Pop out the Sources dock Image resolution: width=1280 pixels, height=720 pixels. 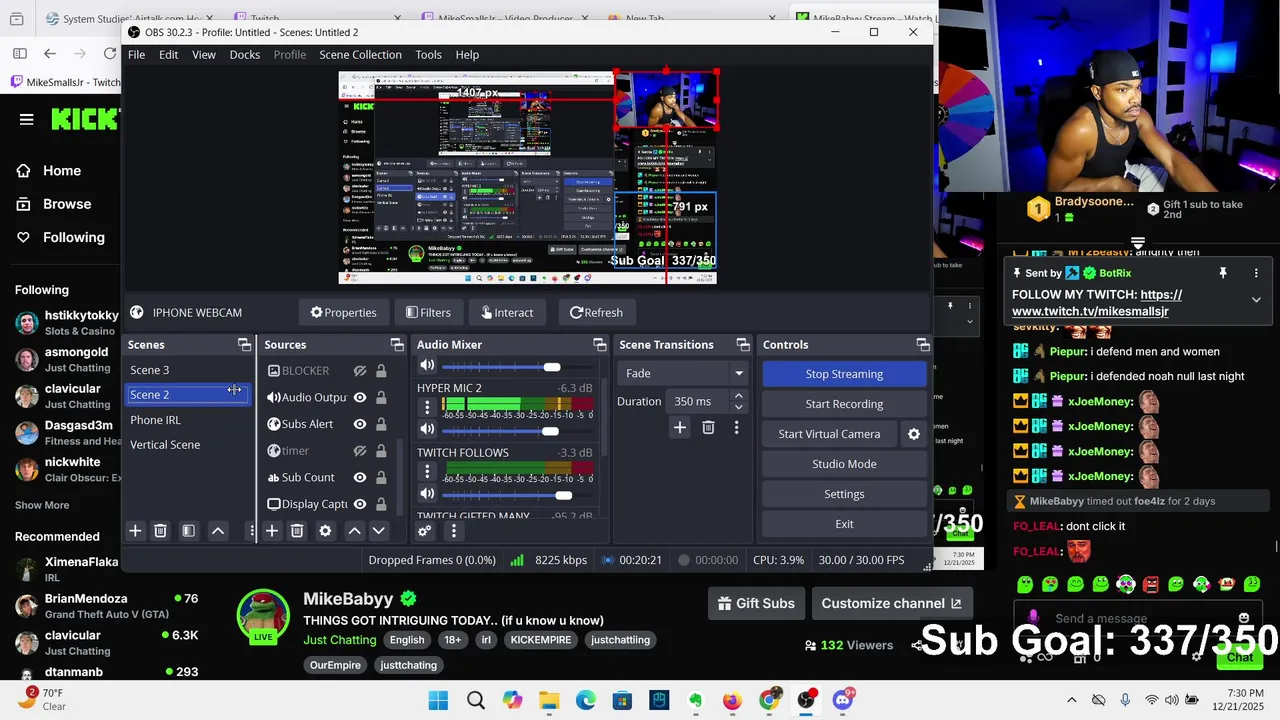397,345
